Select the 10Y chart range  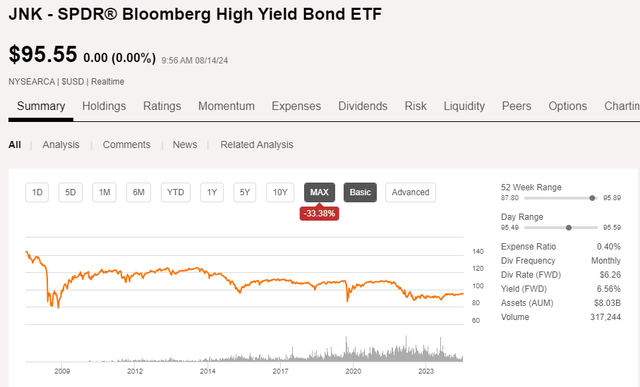click(x=280, y=192)
